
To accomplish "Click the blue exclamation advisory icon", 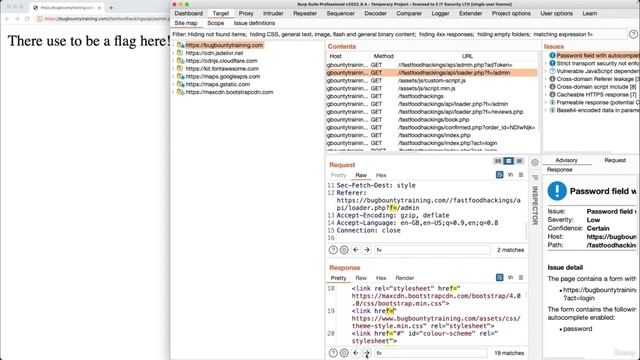I will (x=557, y=191).
